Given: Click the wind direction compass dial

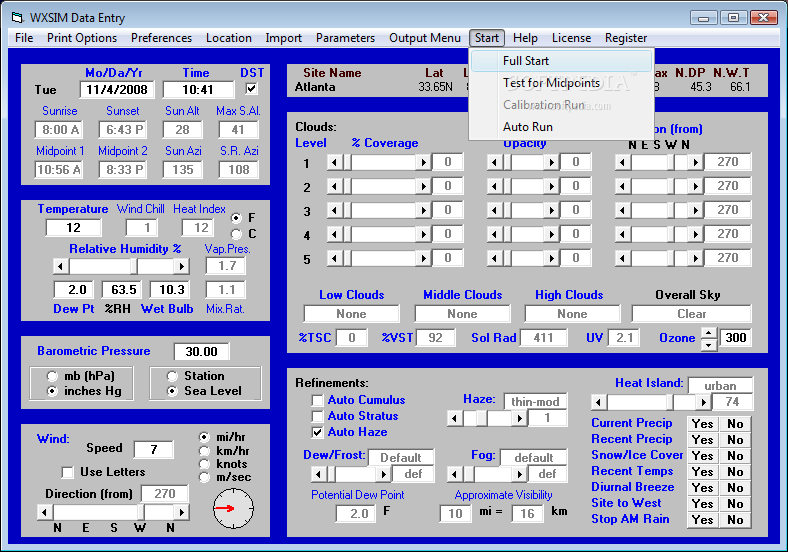Looking at the screenshot, I should tap(233, 509).
